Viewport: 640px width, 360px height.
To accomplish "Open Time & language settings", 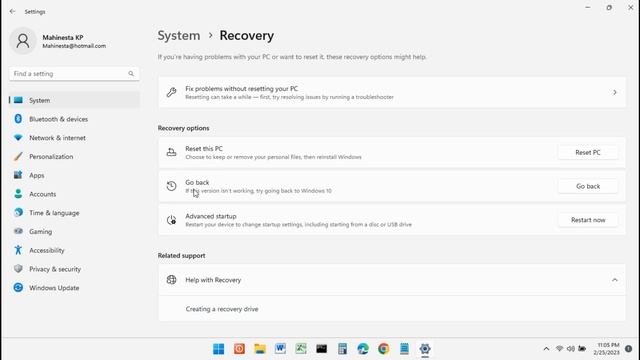I will point(74,213).
